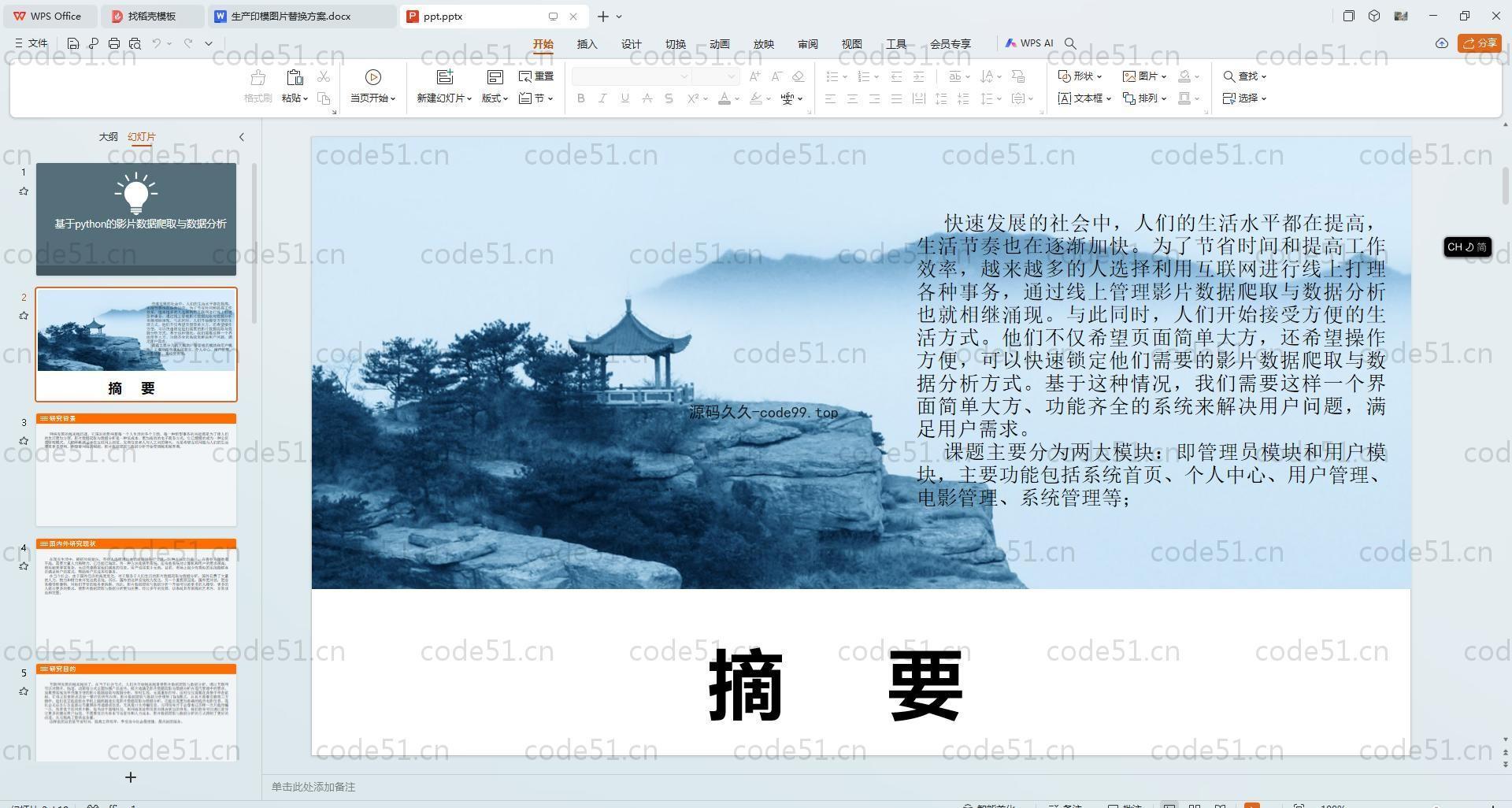Open the Insert (插入) ribbon tab
This screenshot has width=1512, height=808.
587,44
